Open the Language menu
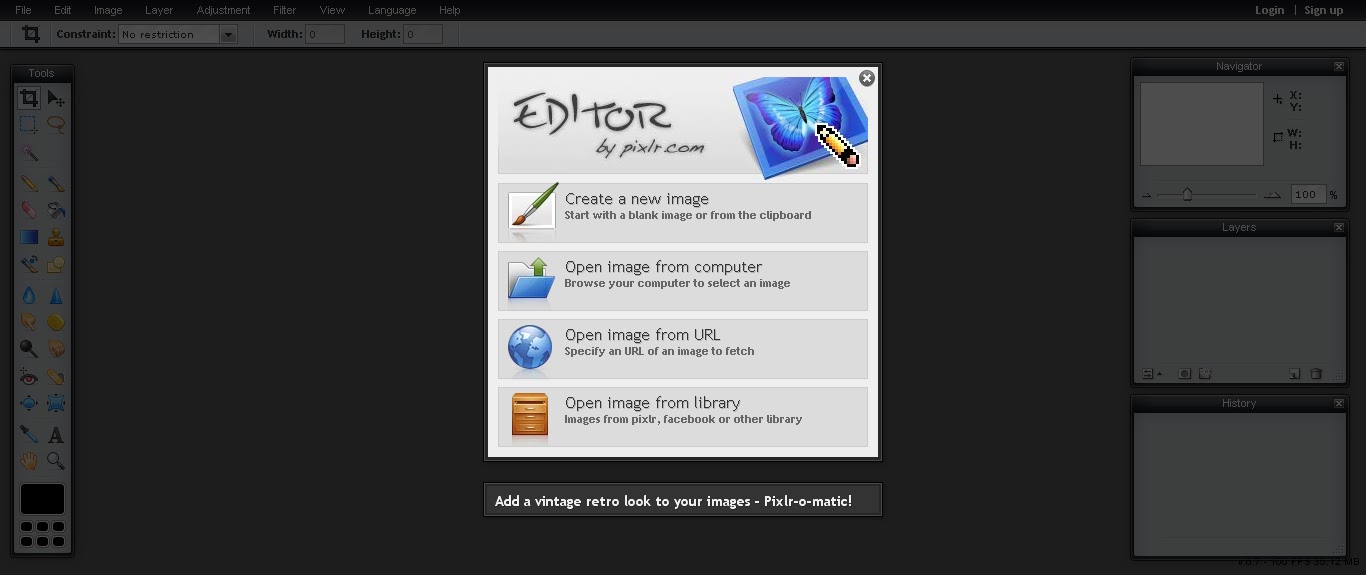 coord(392,10)
